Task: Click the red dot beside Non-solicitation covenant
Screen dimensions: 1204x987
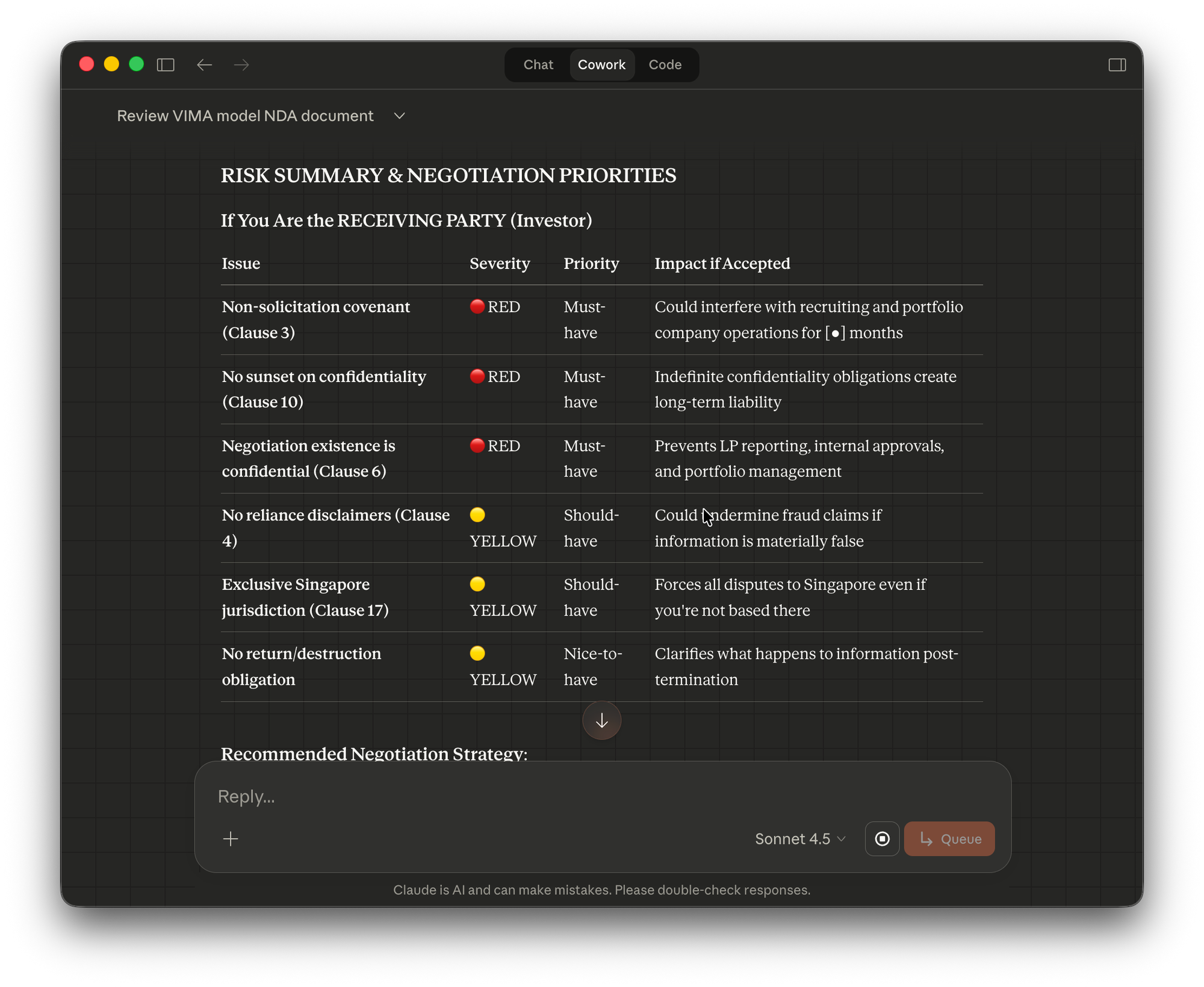Action: click(x=477, y=306)
